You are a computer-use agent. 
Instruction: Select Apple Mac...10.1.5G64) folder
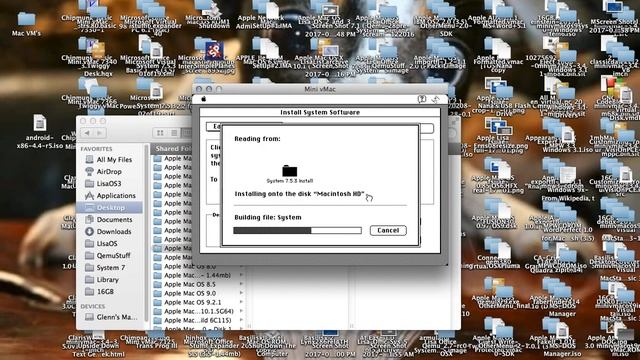tap(199, 311)
